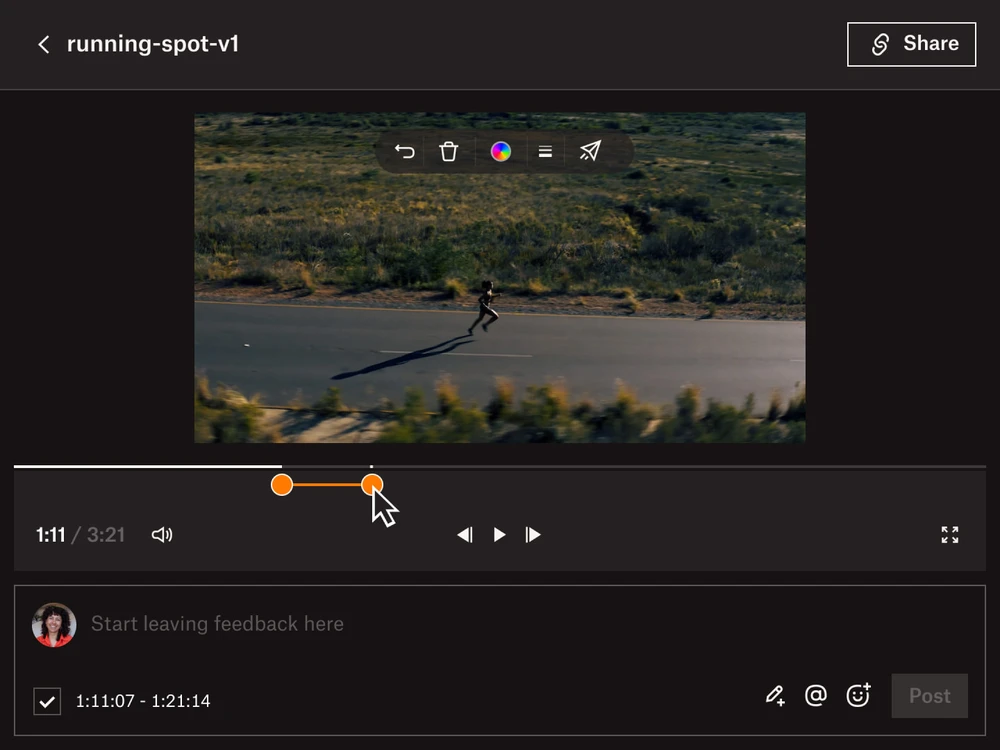Viewport: 1000px width, 750px height.
Task: Click the pencil drawing icon near Post
Action: point(774,695)
